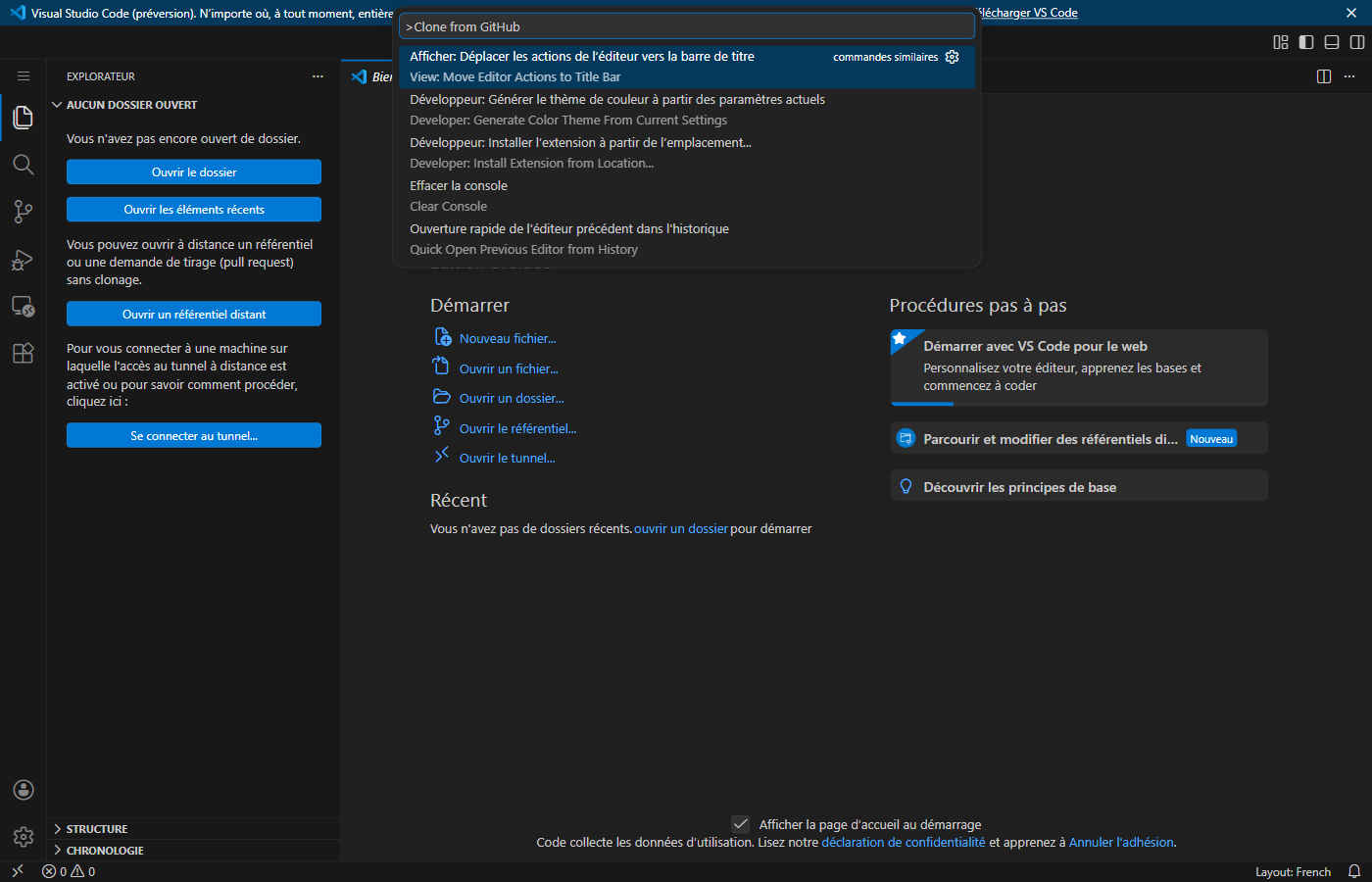Viewport: 1372px width, 882px height.
Task: Open the Search view
Action: pyautogui.click(x=23, y=165)
